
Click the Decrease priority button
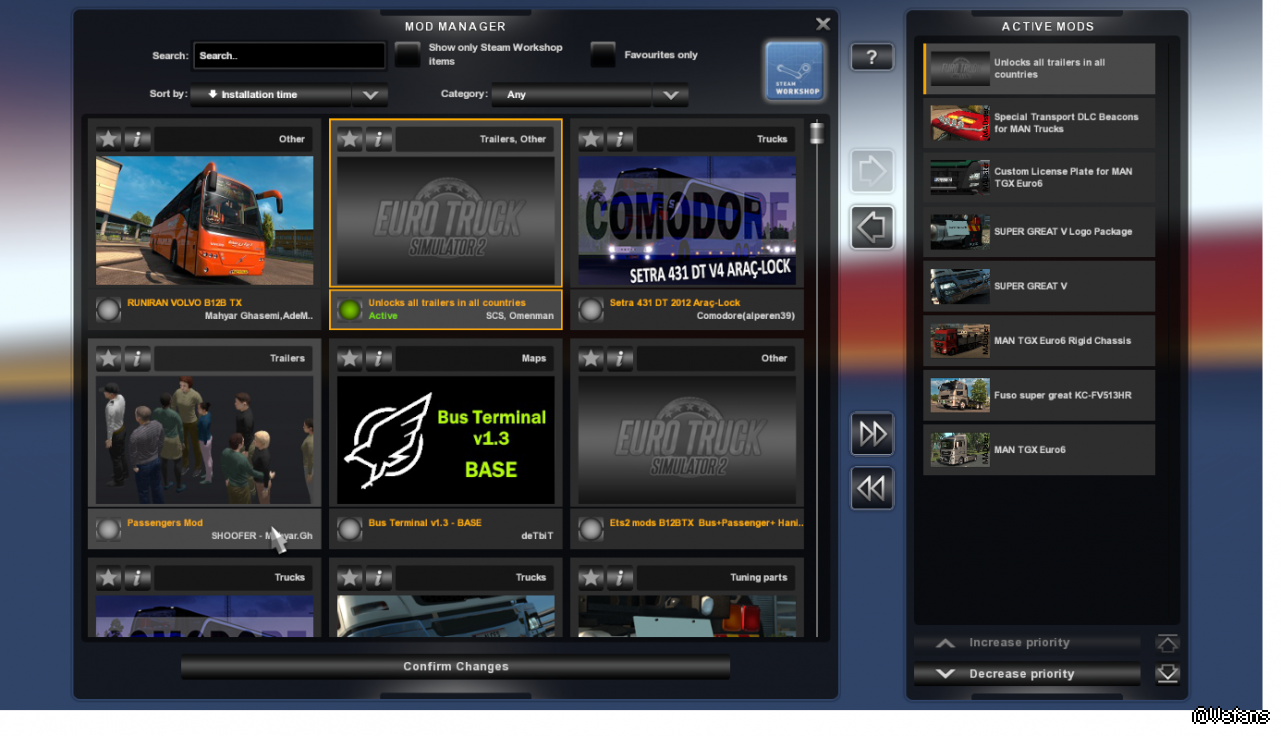pyautogui.click(x=1028, y=674)
